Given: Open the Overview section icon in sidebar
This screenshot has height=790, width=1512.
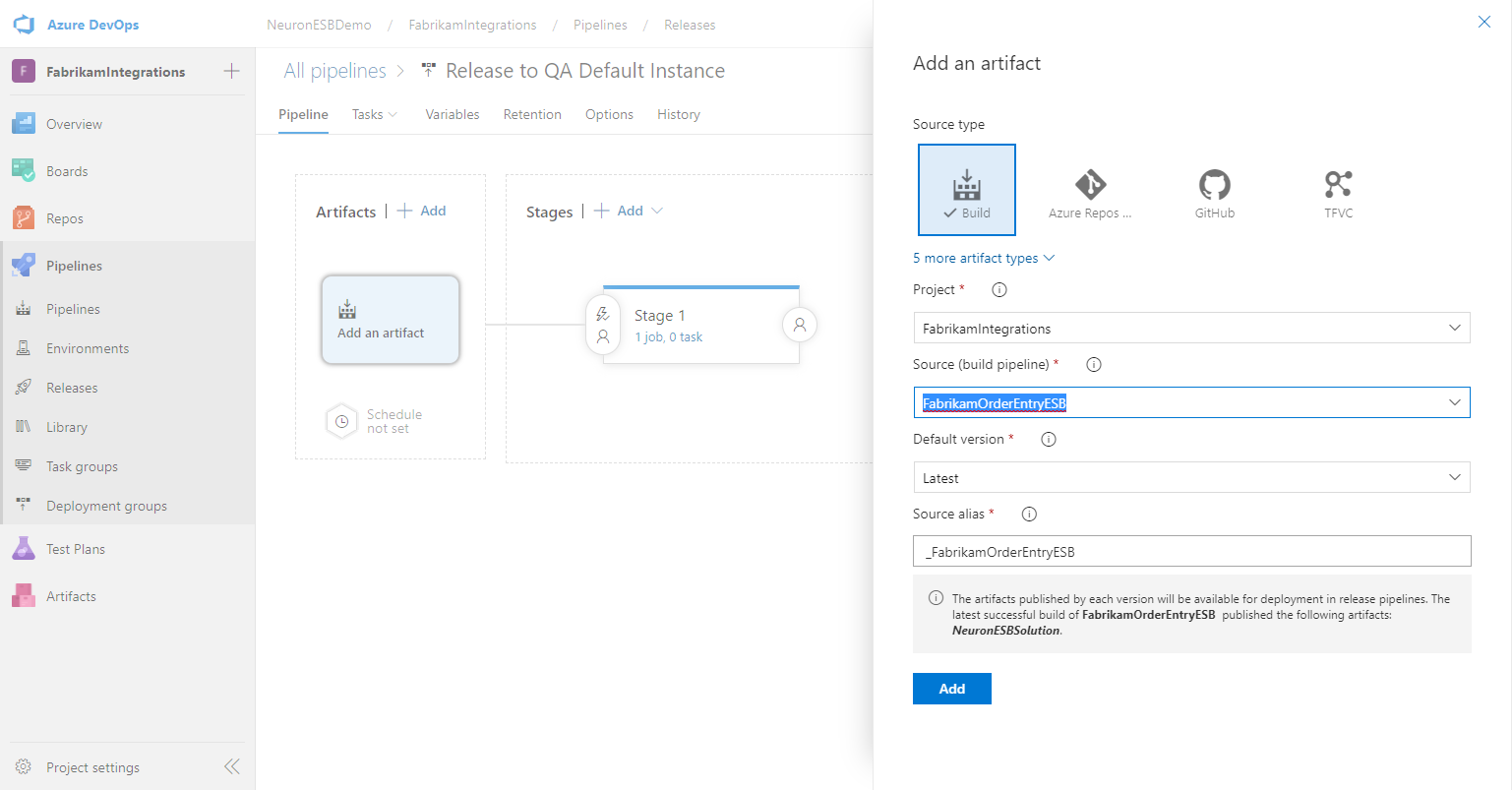Looking at the screenshot, I should tap(24, 124).
